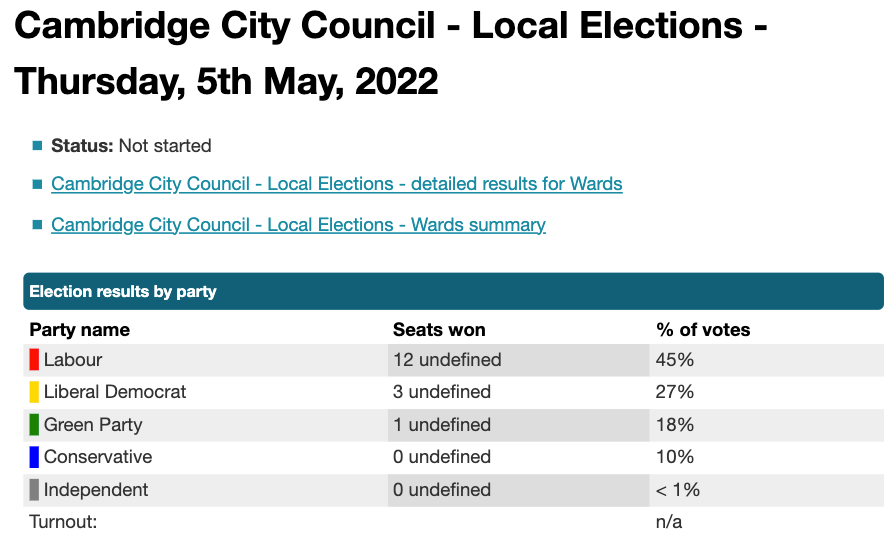This screenshot has height=554, width=887.
Task: Click the Seats won column heading
Action: (439, 329)
